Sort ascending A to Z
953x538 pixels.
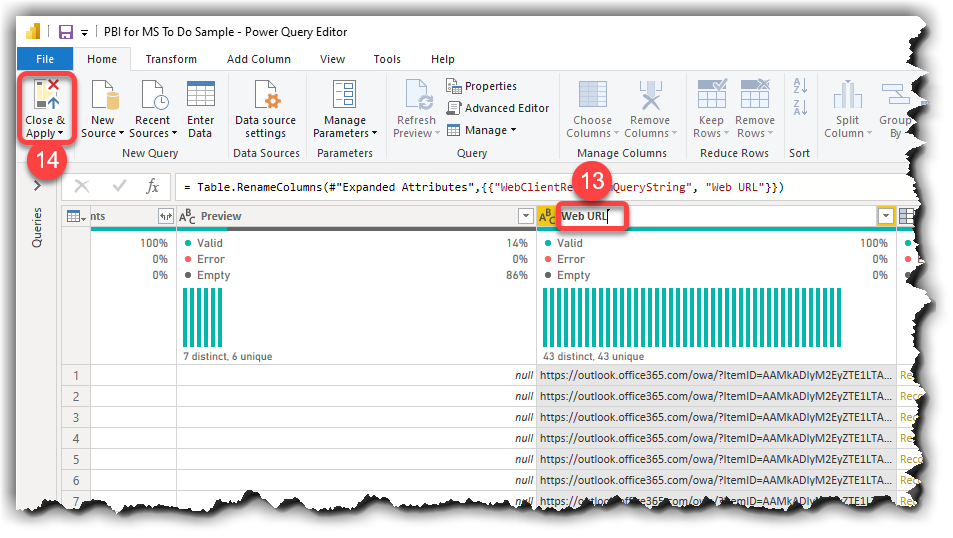point(800,86)
